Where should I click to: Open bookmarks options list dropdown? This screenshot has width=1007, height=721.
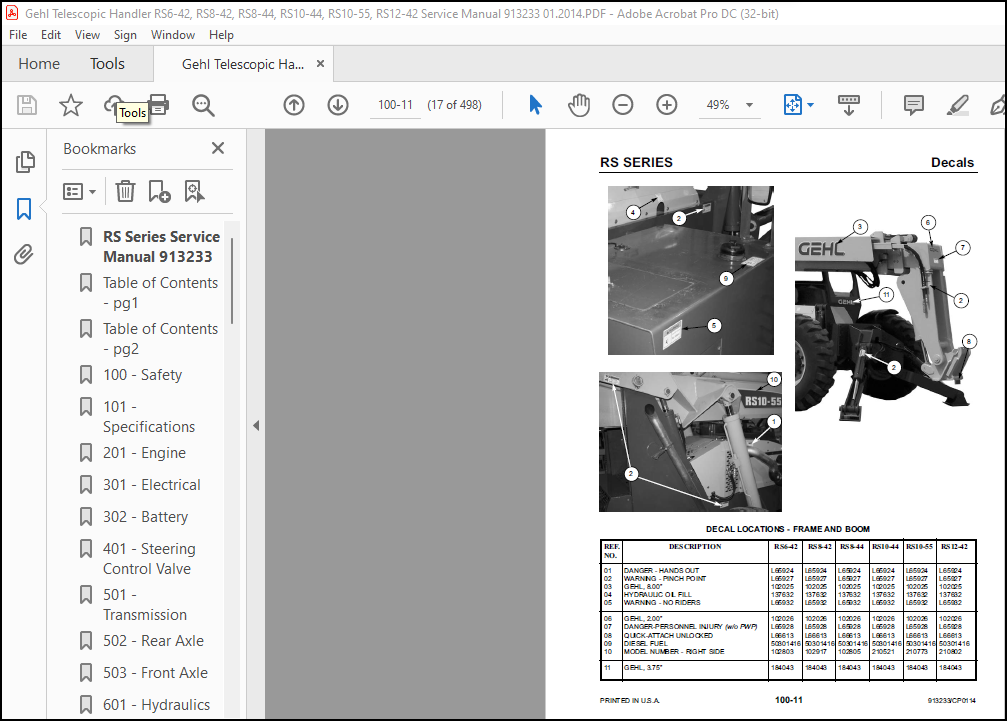[80, 191]
